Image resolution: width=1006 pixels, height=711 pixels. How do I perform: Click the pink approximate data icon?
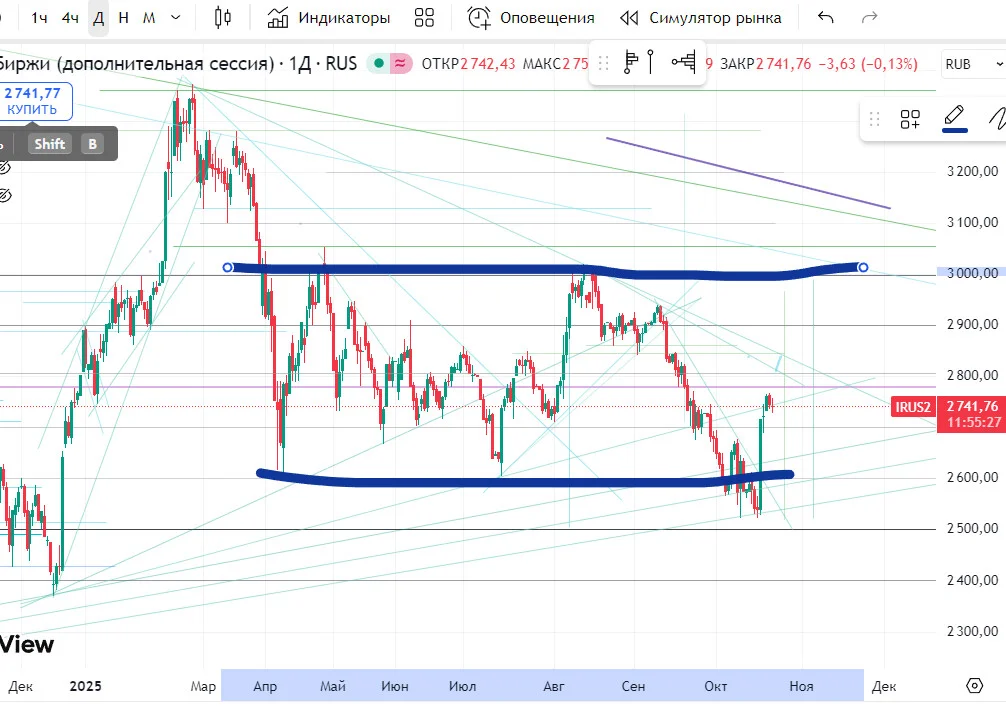tap(400, 63)
